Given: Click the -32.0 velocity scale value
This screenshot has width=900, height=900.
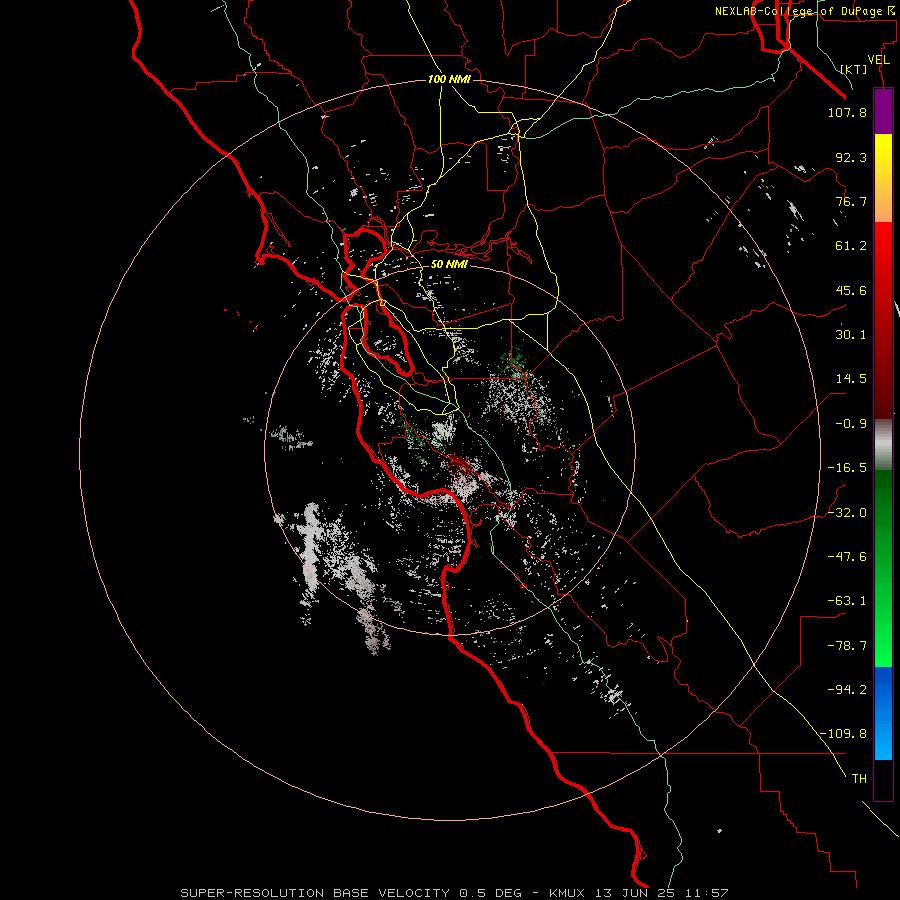Looking at the screenshot, I should [x=847, y=513].
